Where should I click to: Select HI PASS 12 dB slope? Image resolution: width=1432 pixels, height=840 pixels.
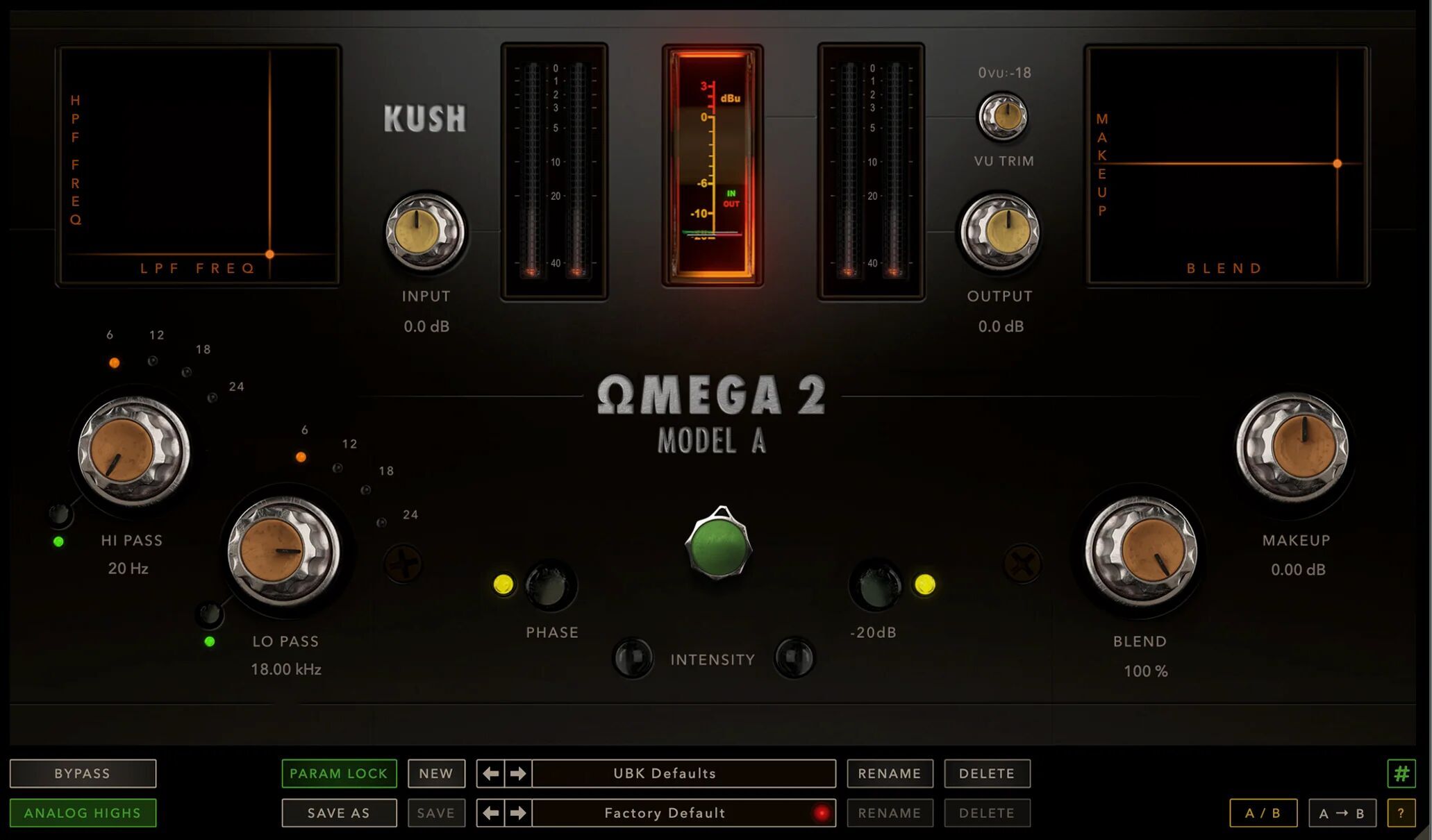(153, 361)
